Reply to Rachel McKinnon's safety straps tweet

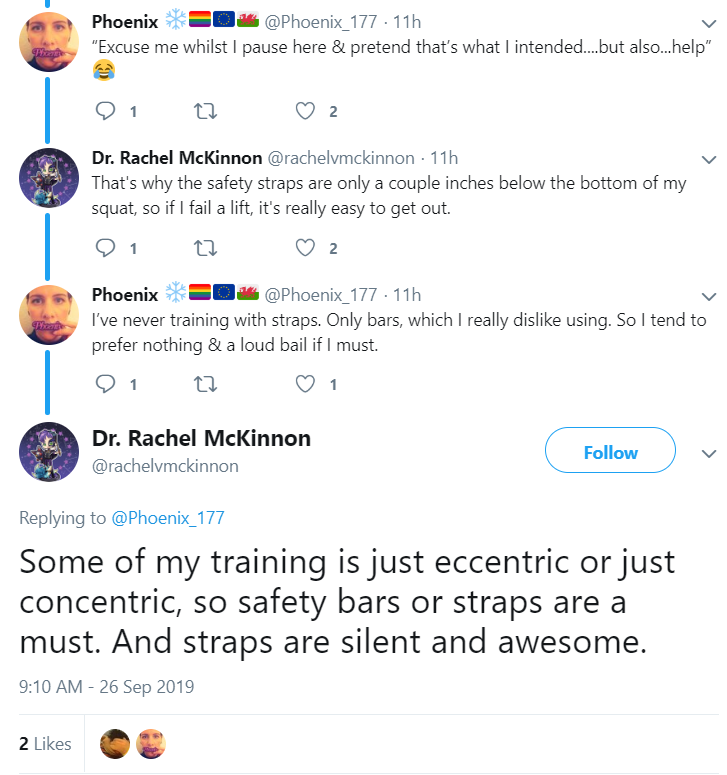105,248
